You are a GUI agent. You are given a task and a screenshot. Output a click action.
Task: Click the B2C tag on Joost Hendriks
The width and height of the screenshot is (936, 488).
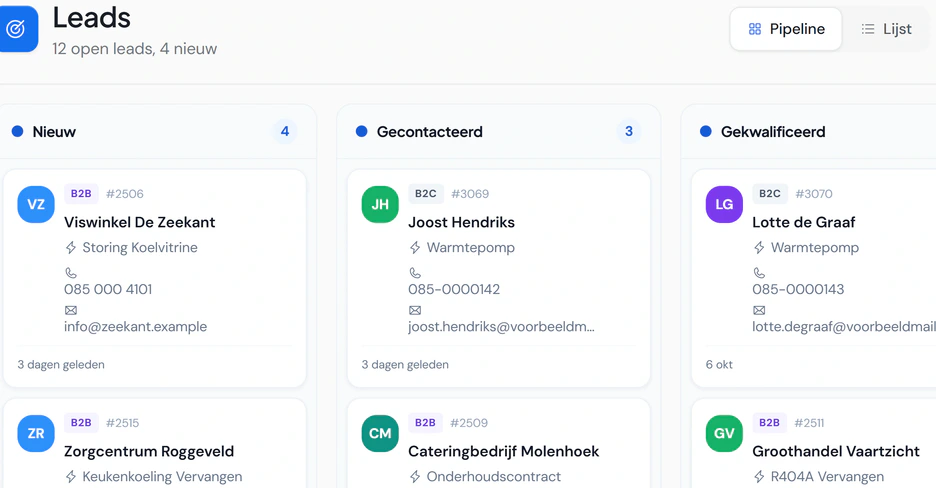[x=426, y=194]
